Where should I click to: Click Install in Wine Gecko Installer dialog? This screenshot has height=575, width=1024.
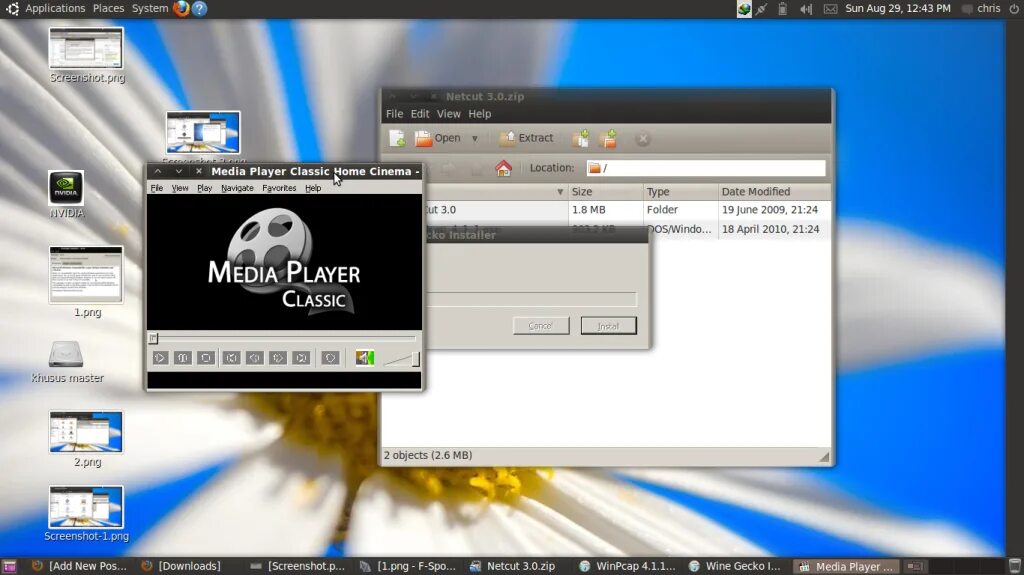coord(608,325)
